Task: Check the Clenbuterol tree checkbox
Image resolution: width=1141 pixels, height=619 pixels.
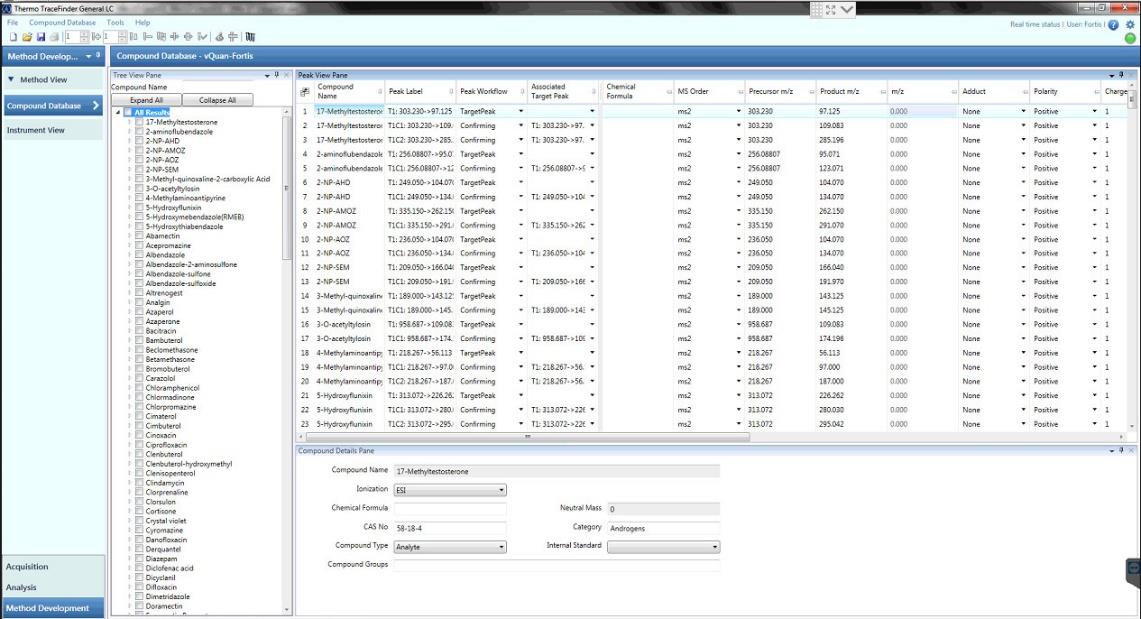Action: tap(139, 454)
